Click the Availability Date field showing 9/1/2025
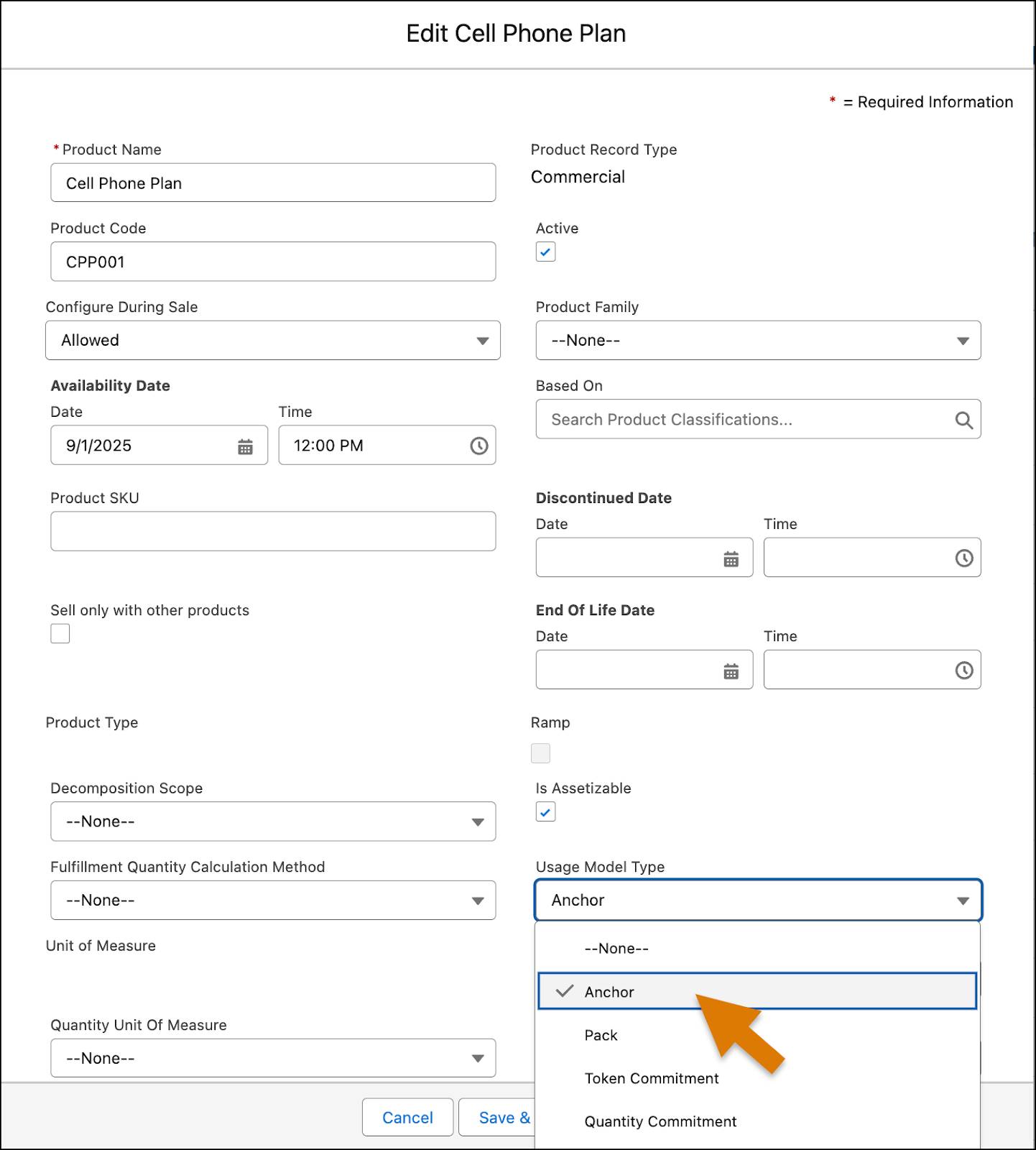 (x=159, y=446)
